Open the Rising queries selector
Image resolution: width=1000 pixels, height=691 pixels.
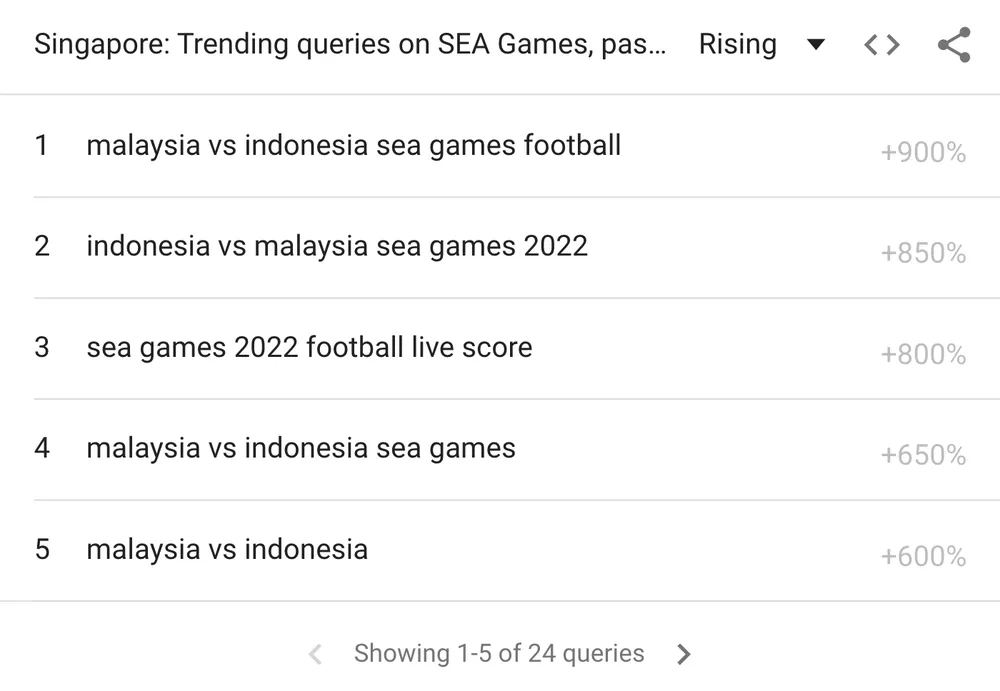coord(737,44)
